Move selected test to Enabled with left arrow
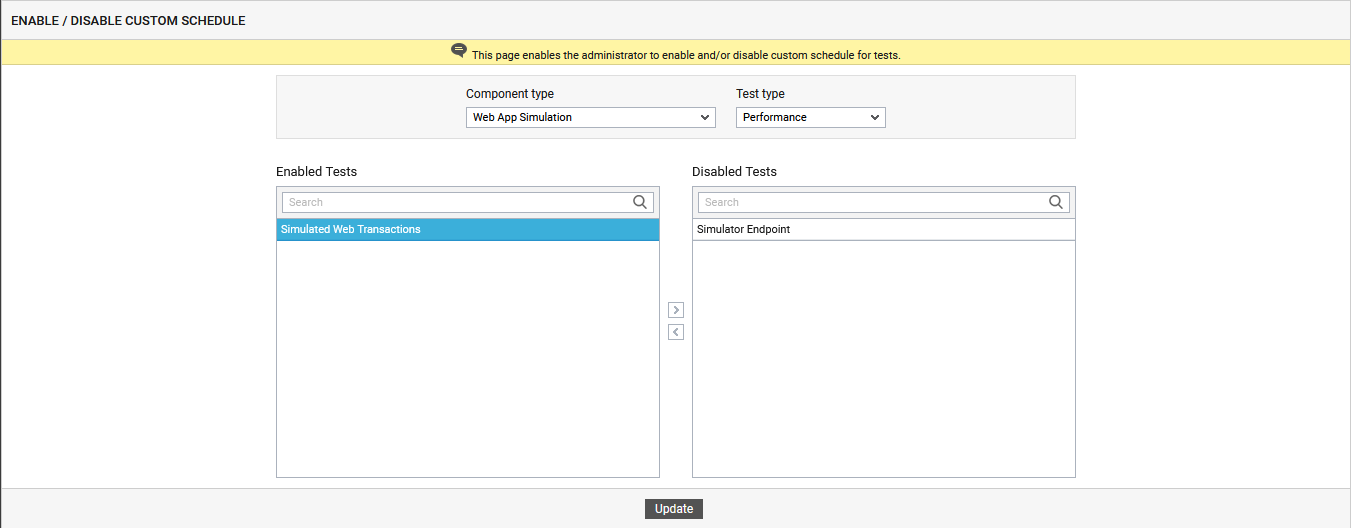Image resolution: width=1351 pixels, height=528 pixels. coord(676,332)
